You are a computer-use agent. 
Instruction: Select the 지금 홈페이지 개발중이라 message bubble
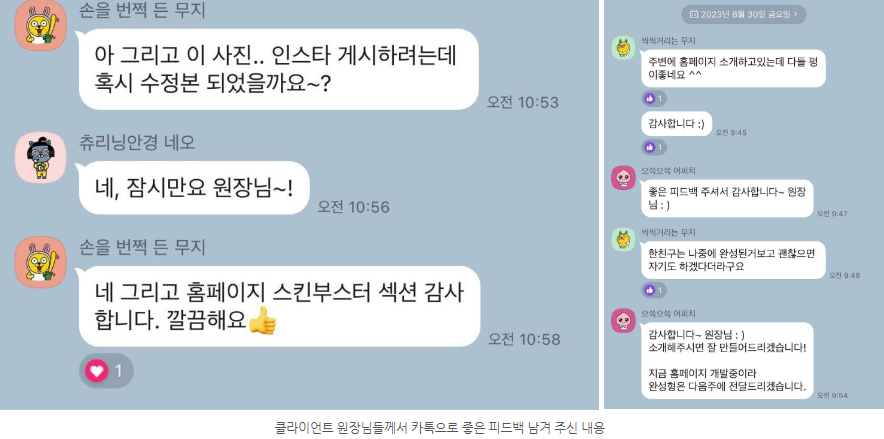tap(727, 361)
